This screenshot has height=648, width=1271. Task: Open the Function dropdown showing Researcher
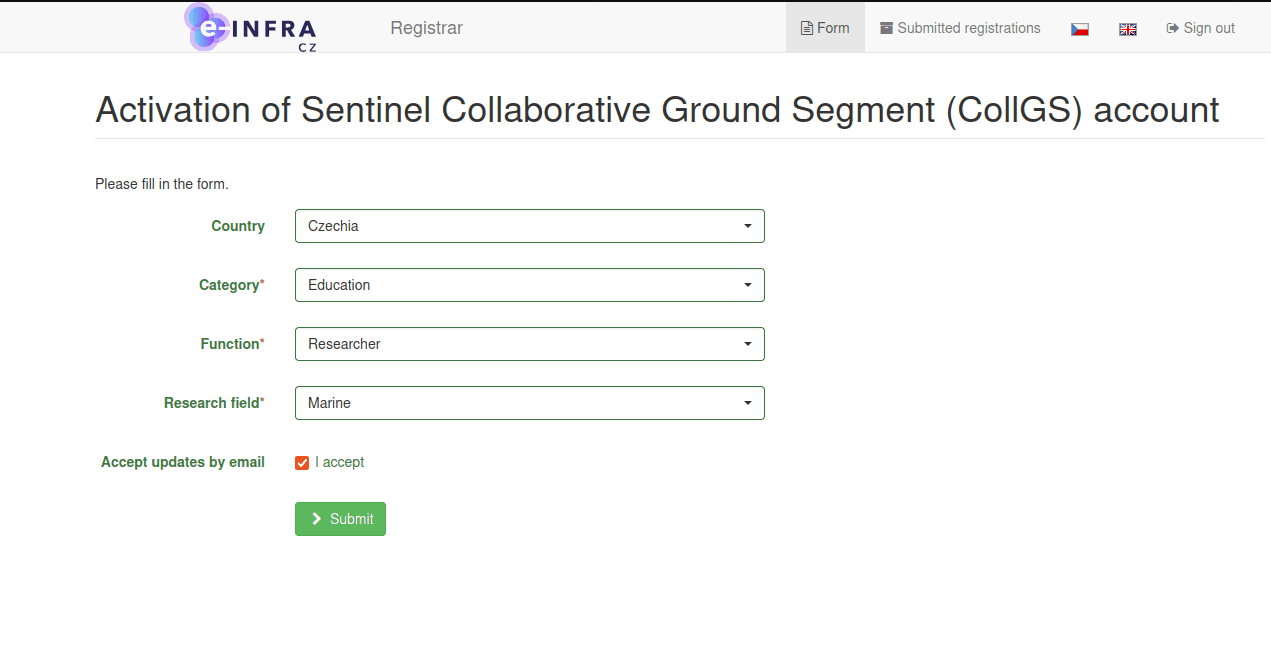pos(529,344)
